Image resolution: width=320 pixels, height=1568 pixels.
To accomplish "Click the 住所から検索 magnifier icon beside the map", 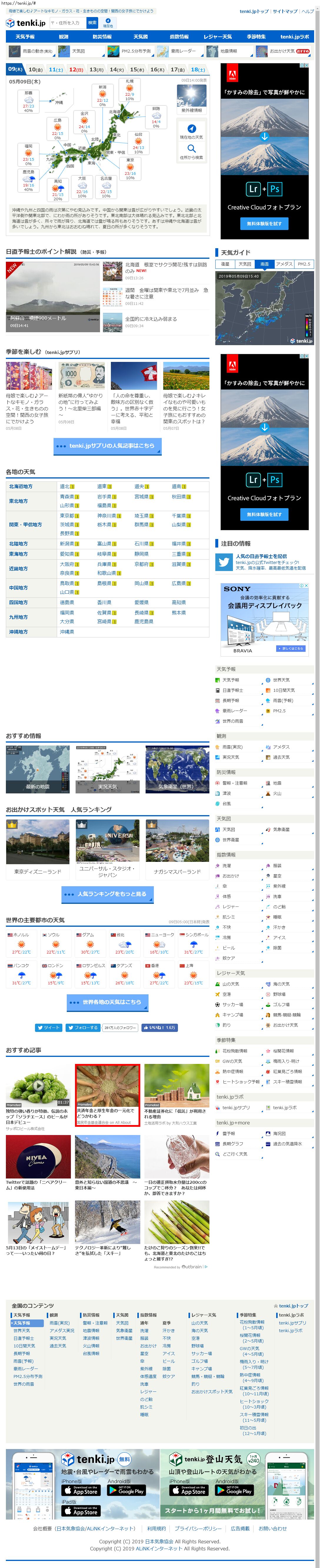I will click(x=191, y=149).
